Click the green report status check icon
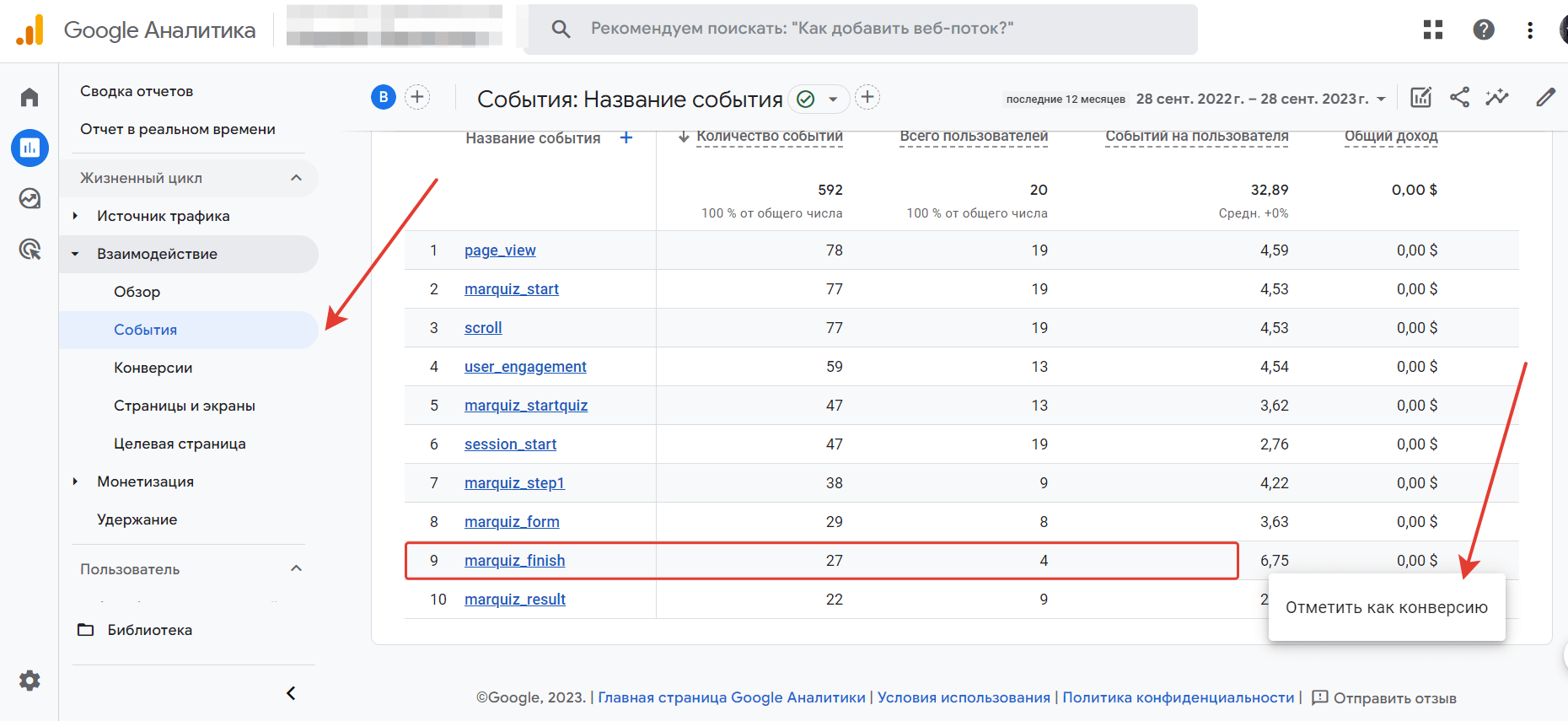Screen dimensions: 1568x721 (806, 99)
